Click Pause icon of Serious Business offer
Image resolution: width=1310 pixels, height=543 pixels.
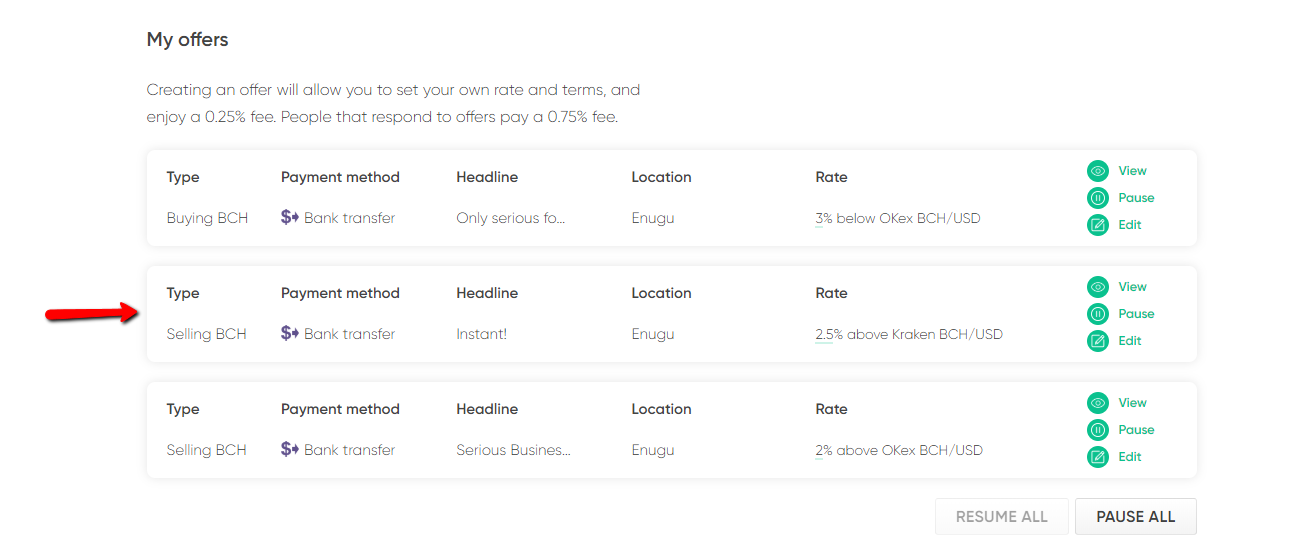pyautogui.click(x=1098, y=430)
